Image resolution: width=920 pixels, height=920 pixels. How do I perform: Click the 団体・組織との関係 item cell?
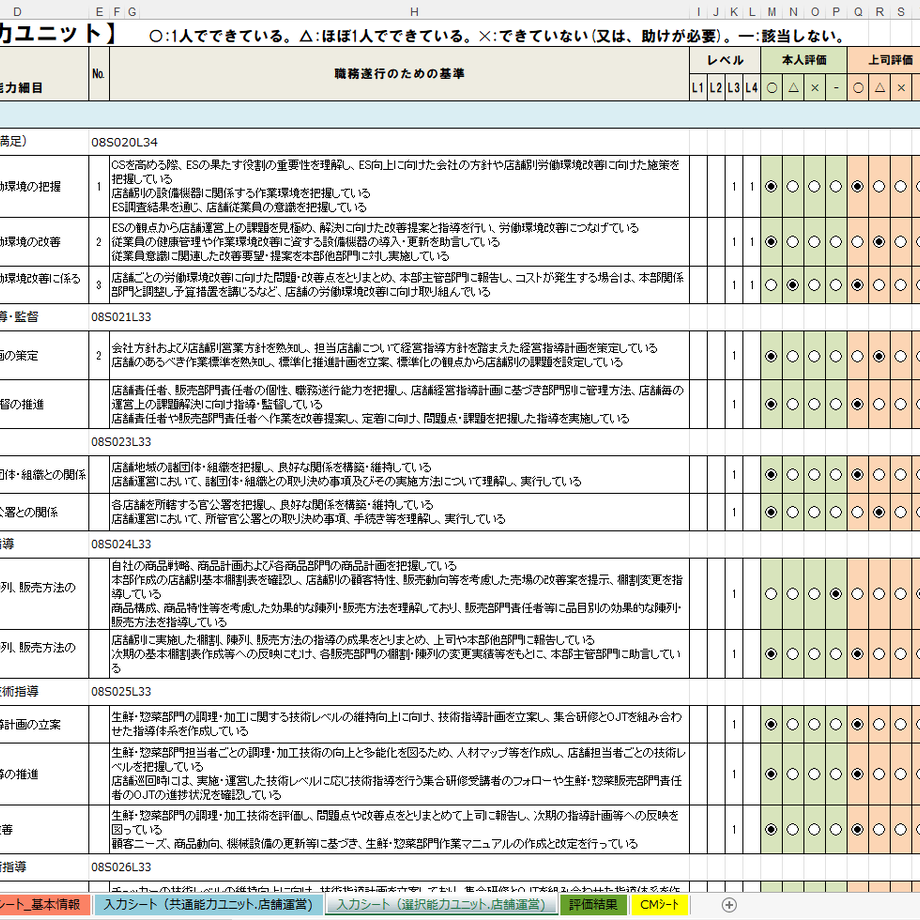[44, 475]
